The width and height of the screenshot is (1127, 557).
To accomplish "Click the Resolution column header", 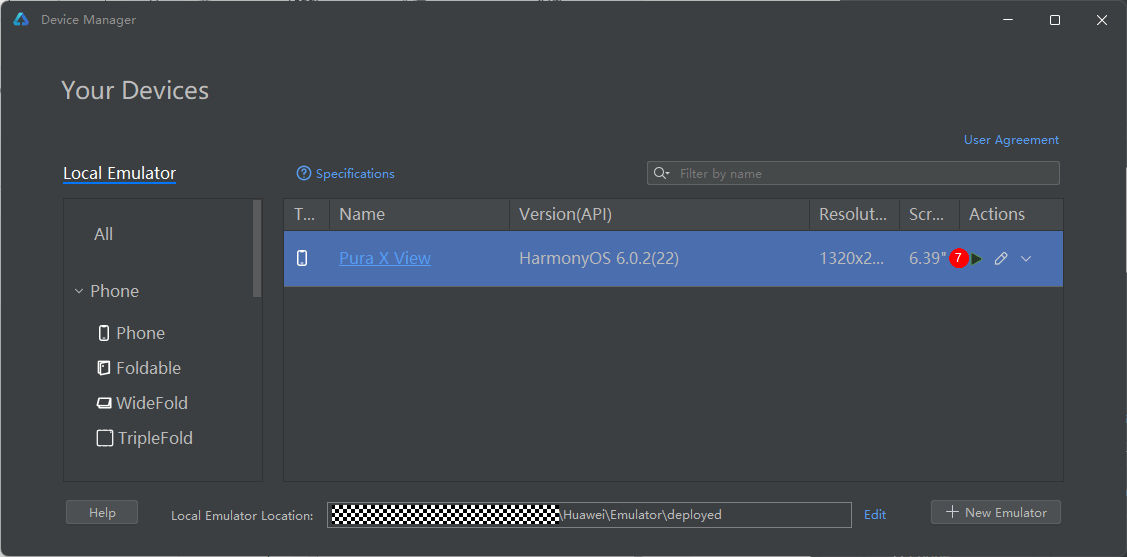I will tap(854, 214).
